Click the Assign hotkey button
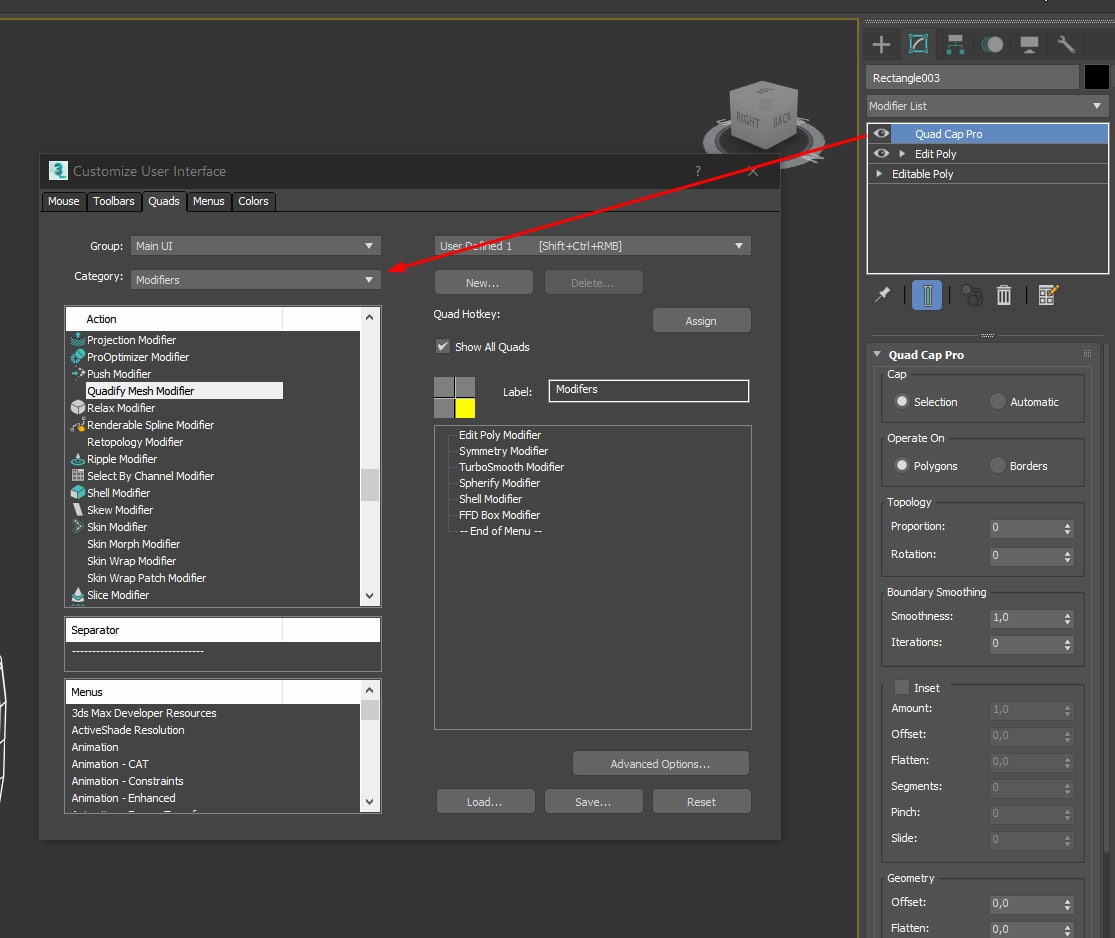The width and height of the screenshot is (1115, 938). point(701,321)
